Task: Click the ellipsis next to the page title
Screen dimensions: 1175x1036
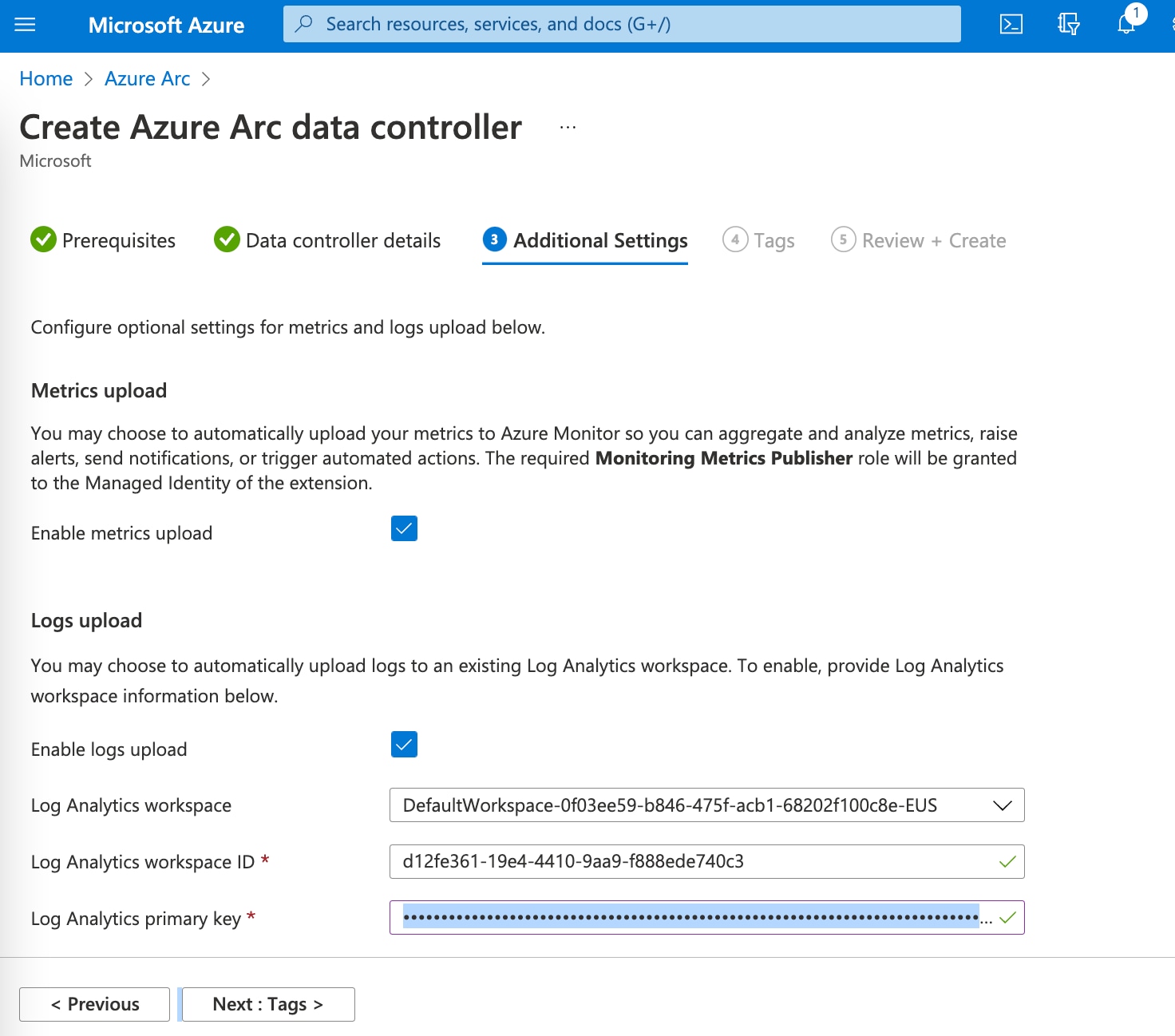Action: tap(568, 128)
